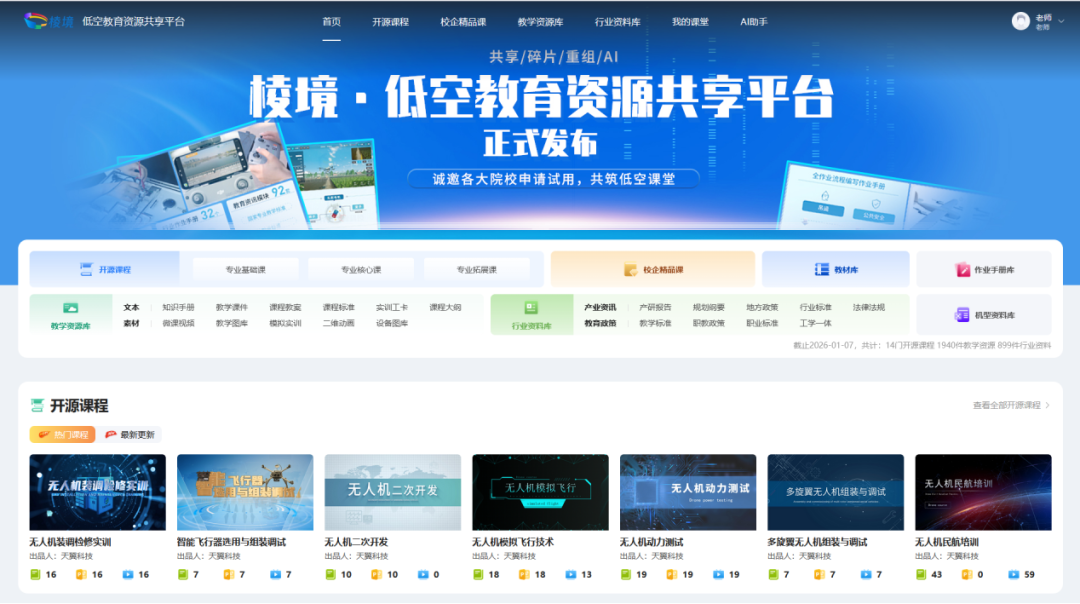Click the 教学资源库 green icon

click(x=70, y=308)
